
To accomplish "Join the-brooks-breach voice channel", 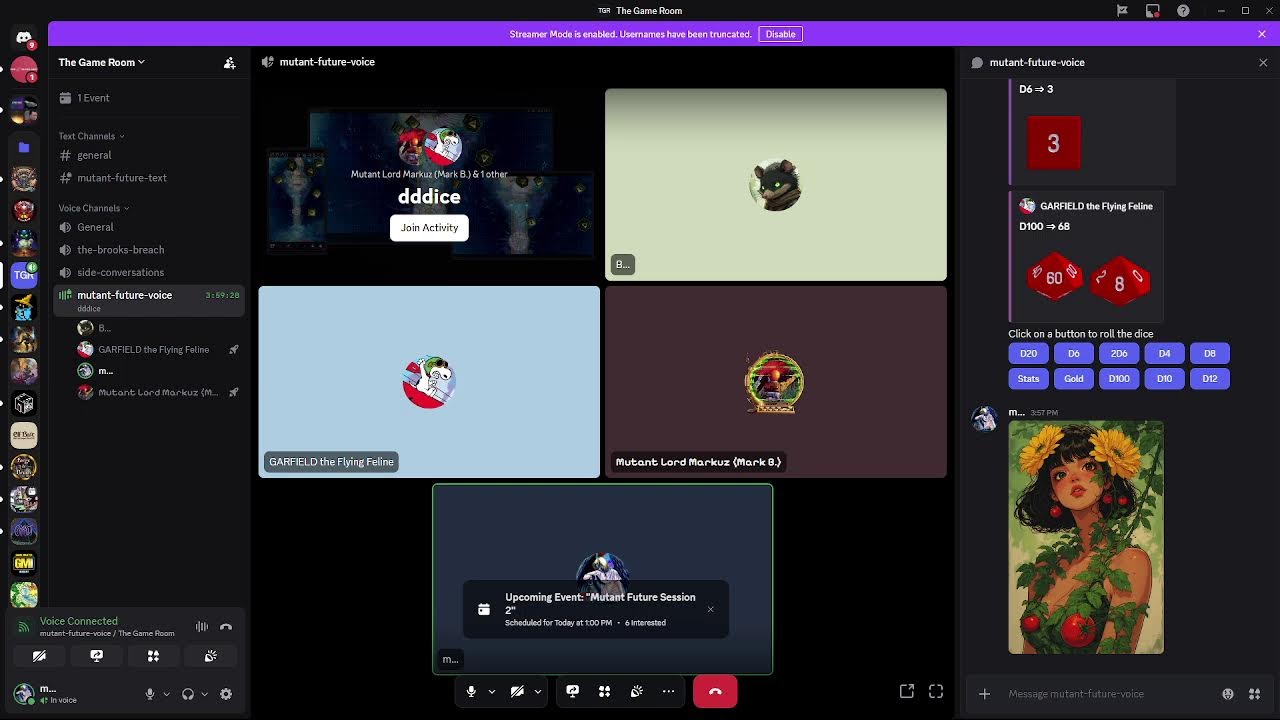I will [x=150, y=250].
